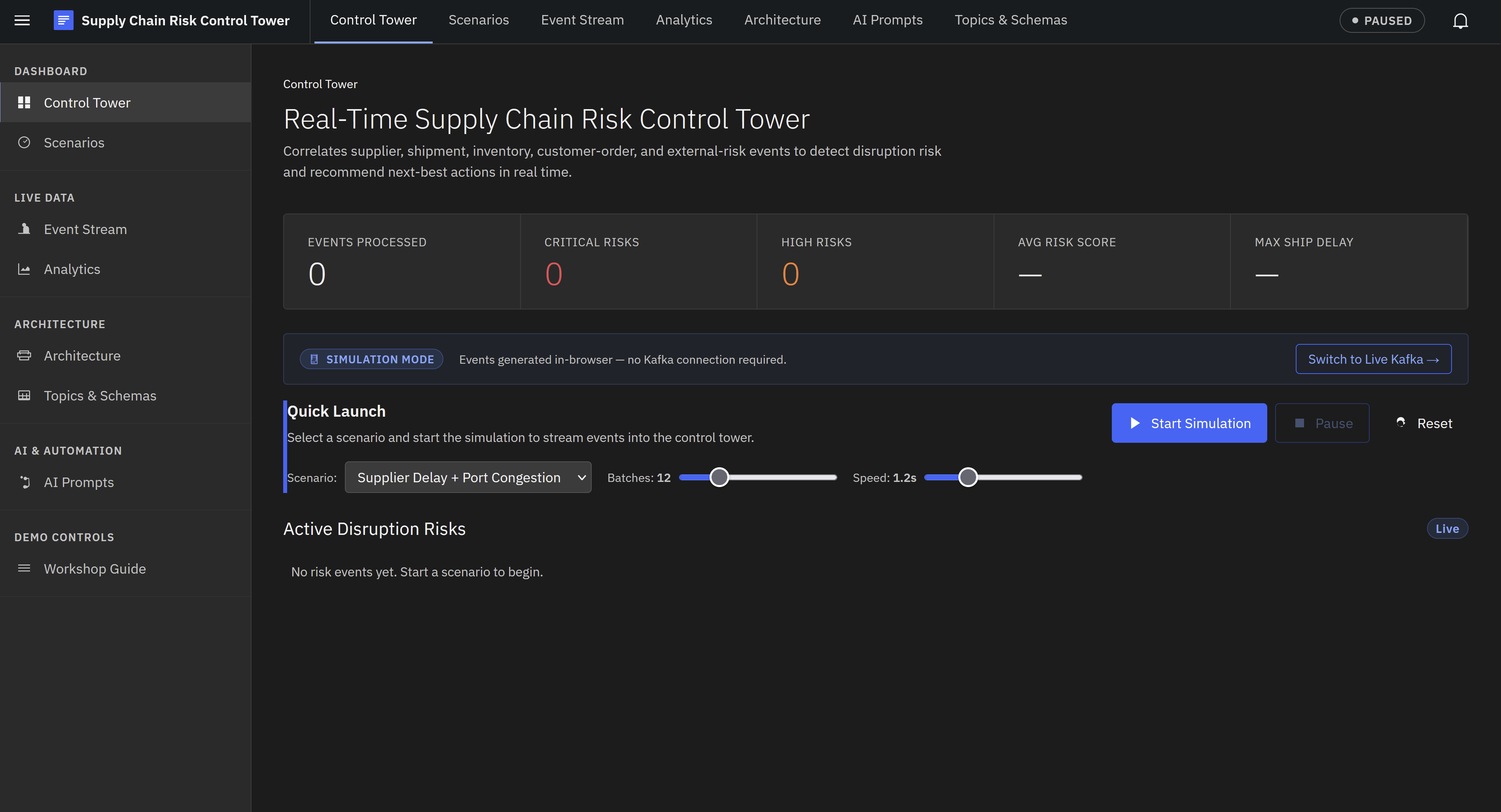Click the Event Stream sidebar icon
Image resolution: width=1501 pixels, height=812 pixels.
point(24,229)
